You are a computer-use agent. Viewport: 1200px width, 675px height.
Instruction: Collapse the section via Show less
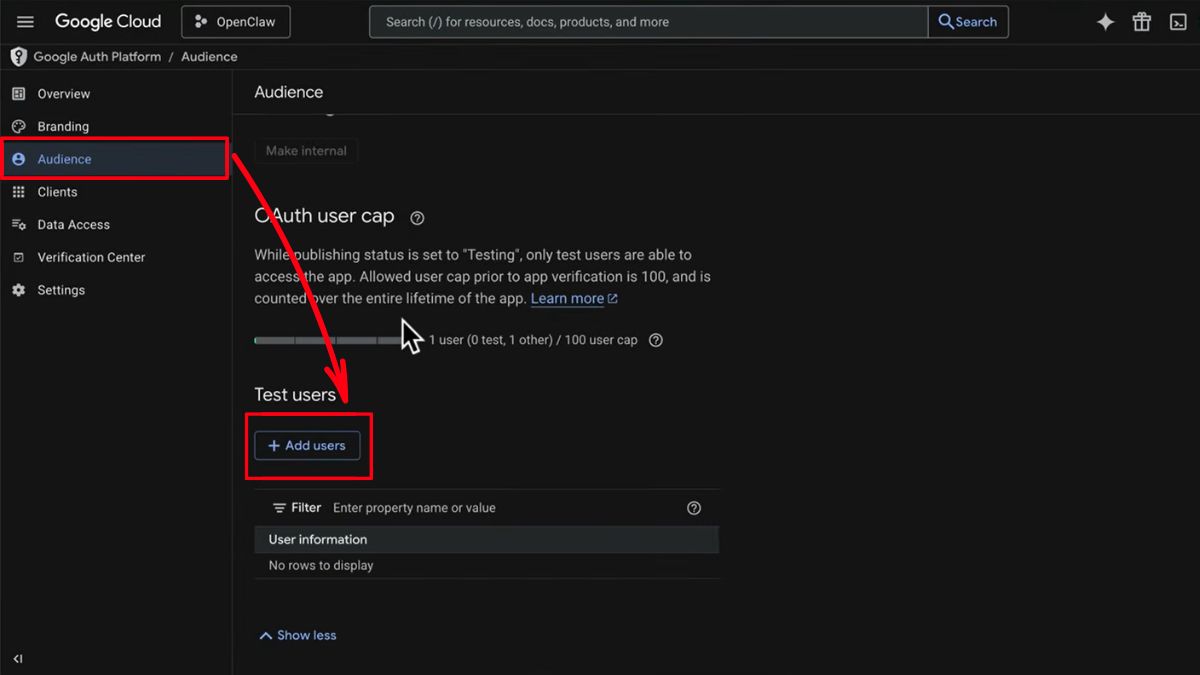point(297,635)
